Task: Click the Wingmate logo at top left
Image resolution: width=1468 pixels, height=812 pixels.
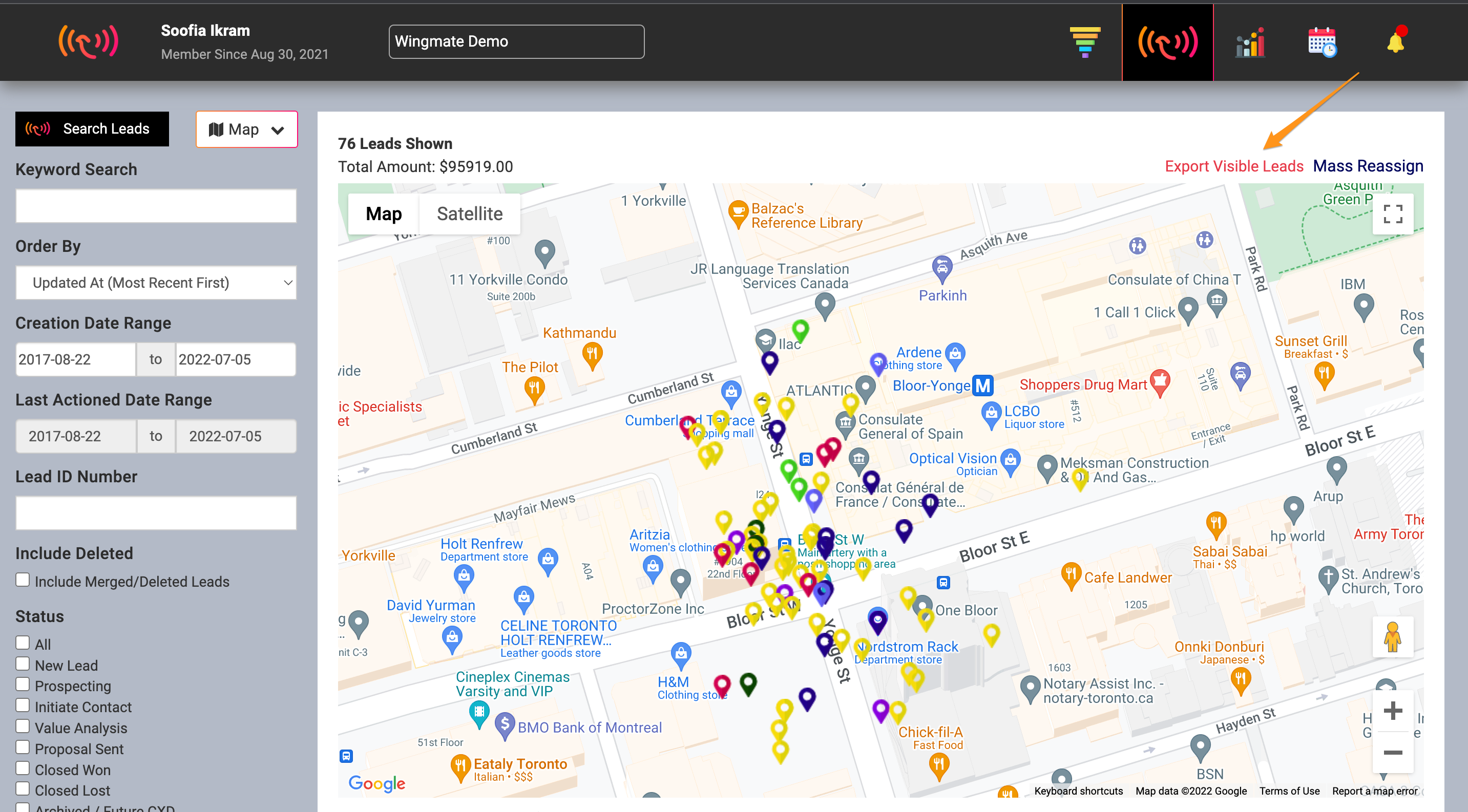Action: click(88, 42)
